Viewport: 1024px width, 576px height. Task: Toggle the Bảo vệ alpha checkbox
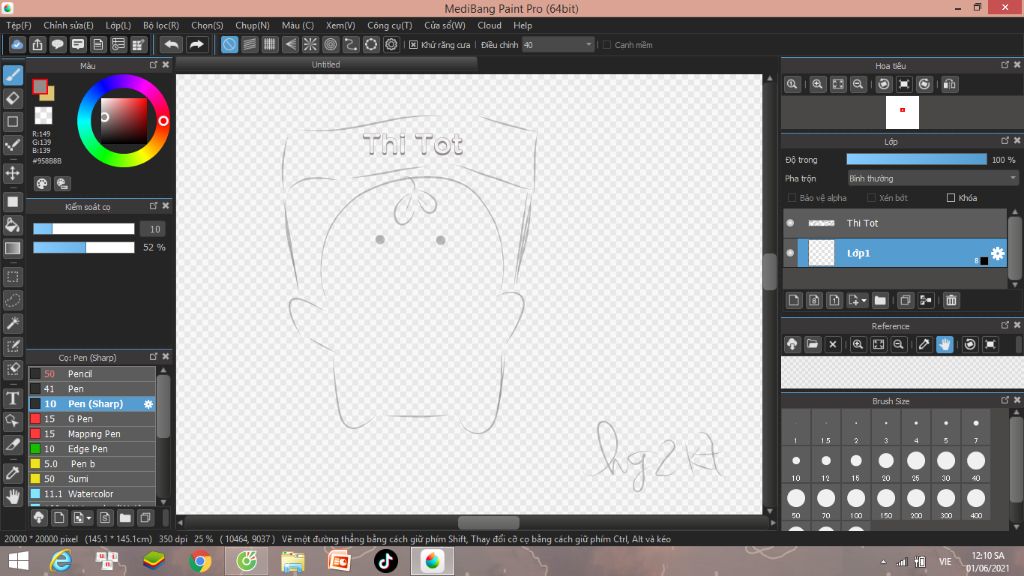[792, 198]
